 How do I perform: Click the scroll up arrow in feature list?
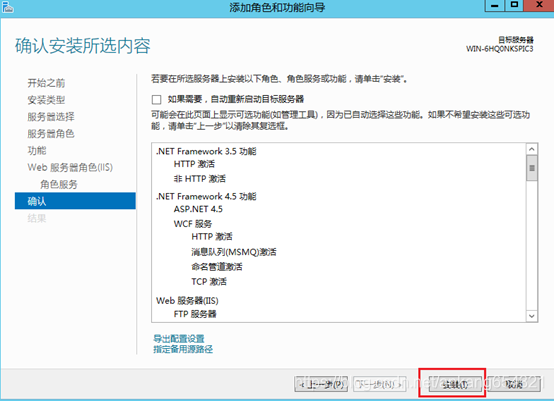coord(531,149)
